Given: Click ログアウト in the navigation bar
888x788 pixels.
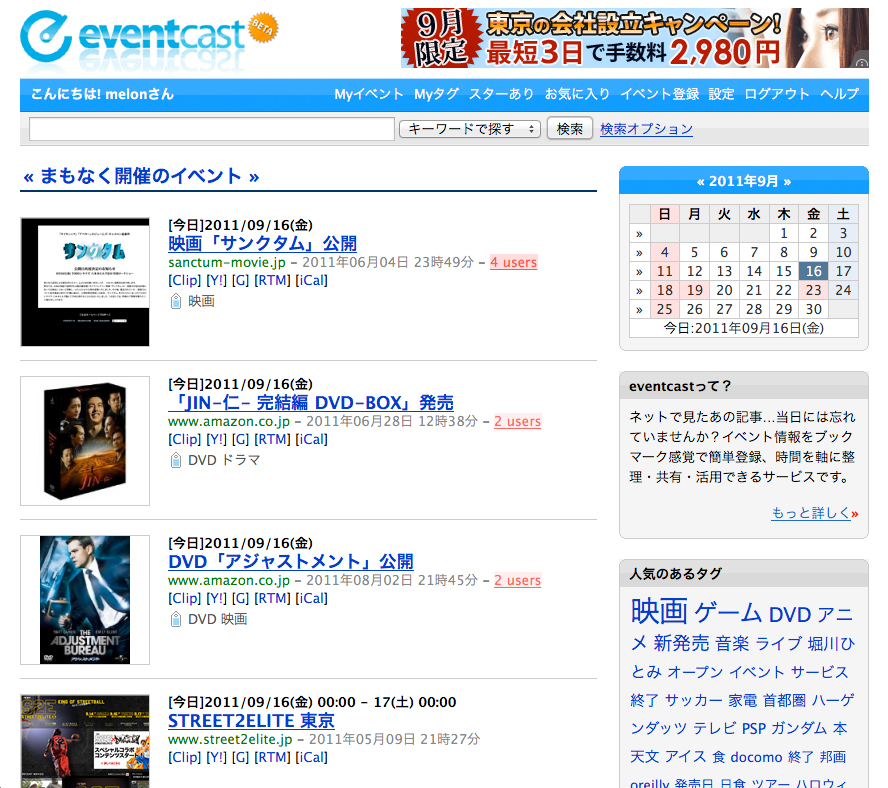Looking at the screenshot, I should point(777,94).
